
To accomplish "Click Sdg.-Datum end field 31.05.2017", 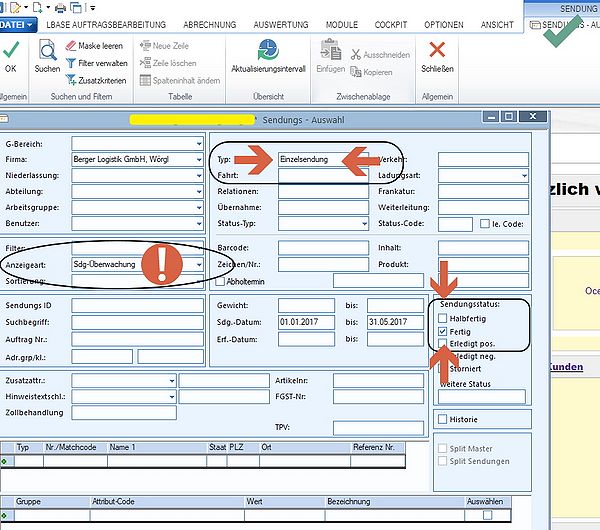I will tap(395, 322).
